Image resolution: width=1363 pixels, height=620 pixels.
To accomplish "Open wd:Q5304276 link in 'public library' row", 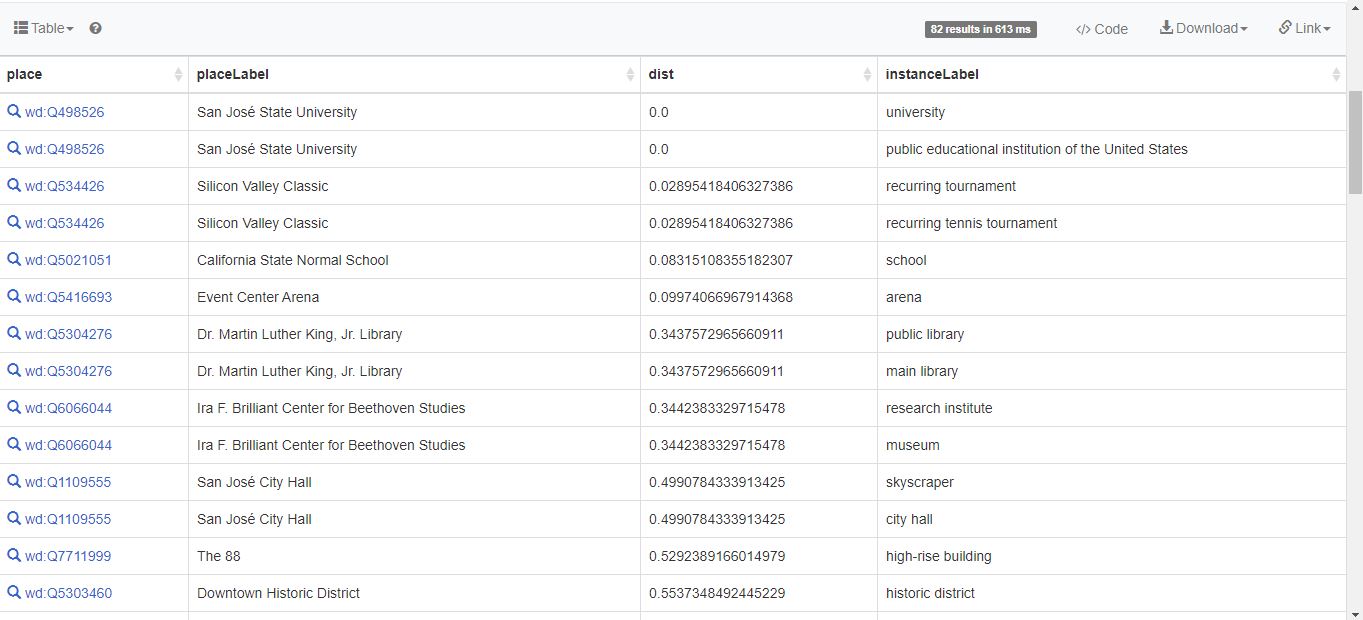I will pos(69,334).
